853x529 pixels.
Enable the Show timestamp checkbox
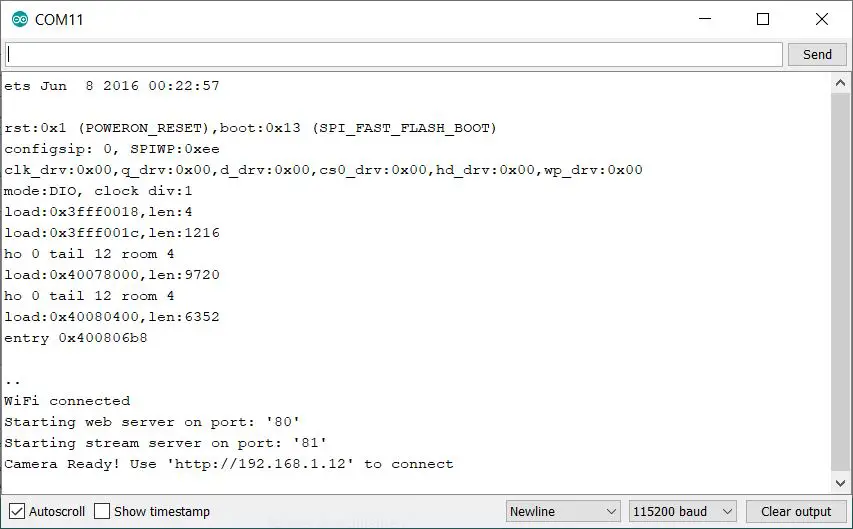point(102,512)
